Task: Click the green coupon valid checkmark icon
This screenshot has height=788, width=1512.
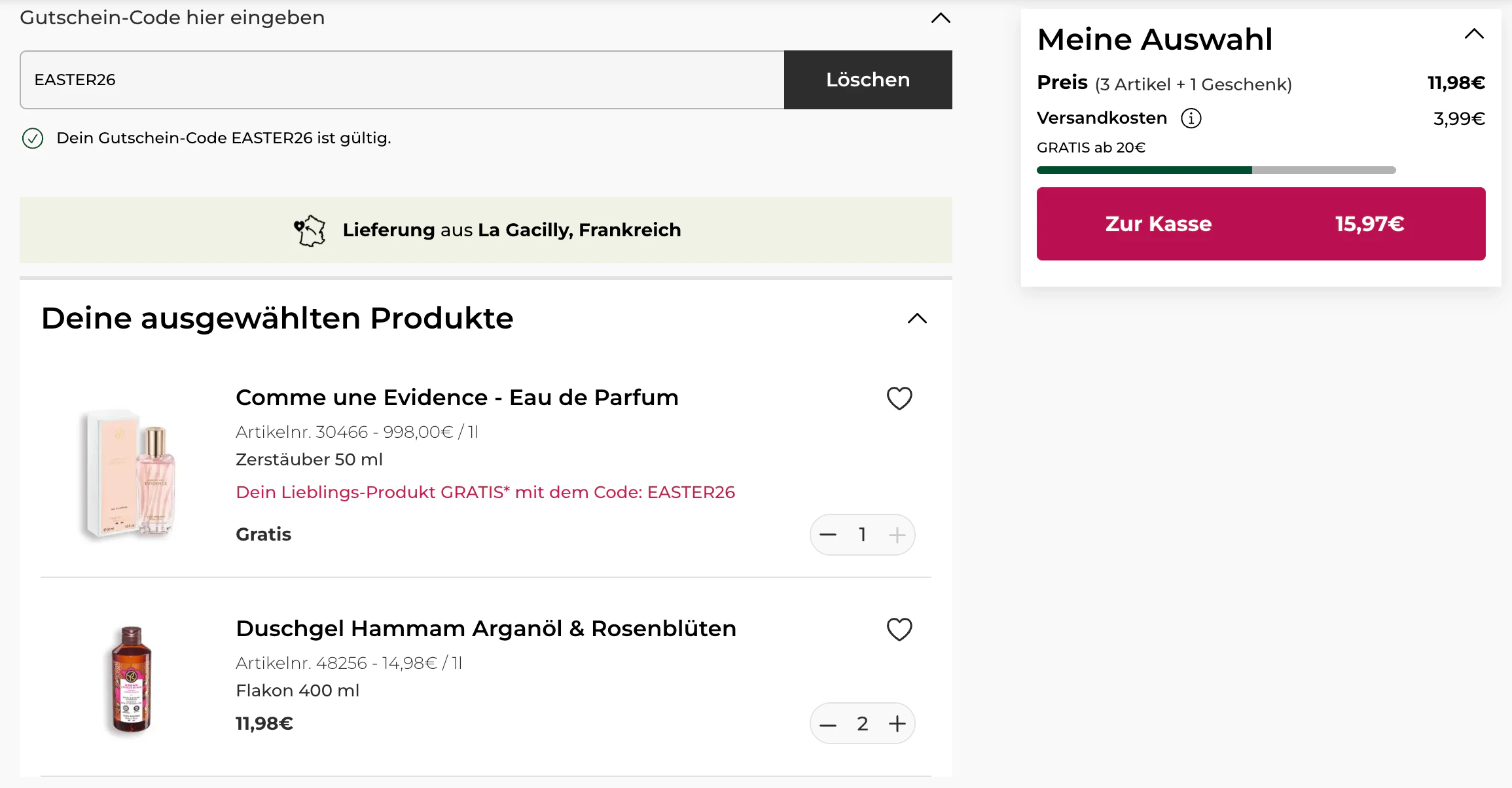Action: tap(33, 138)
